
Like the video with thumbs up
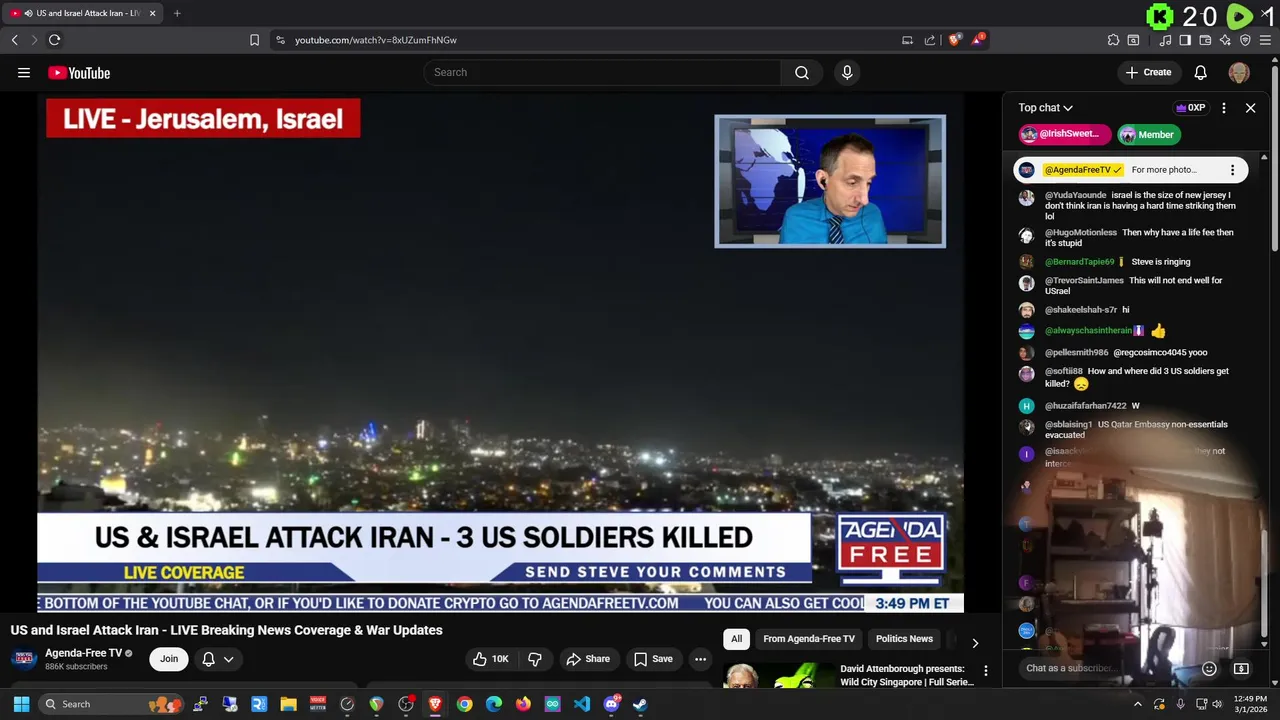click(490, 659)
